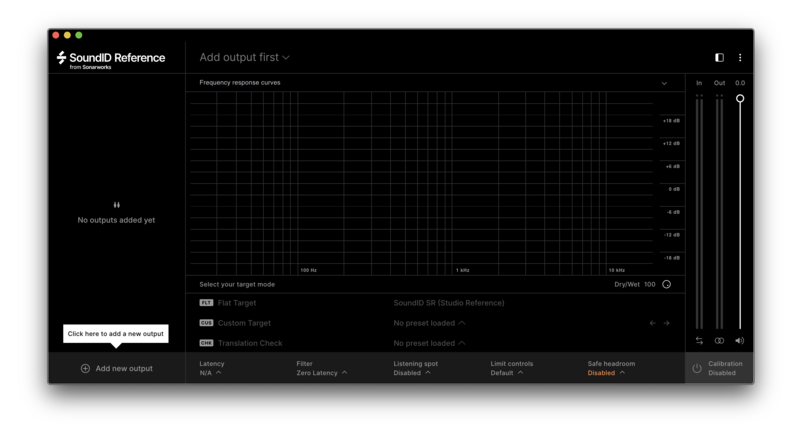Click the Frequency response curves title

pos(240,83)
